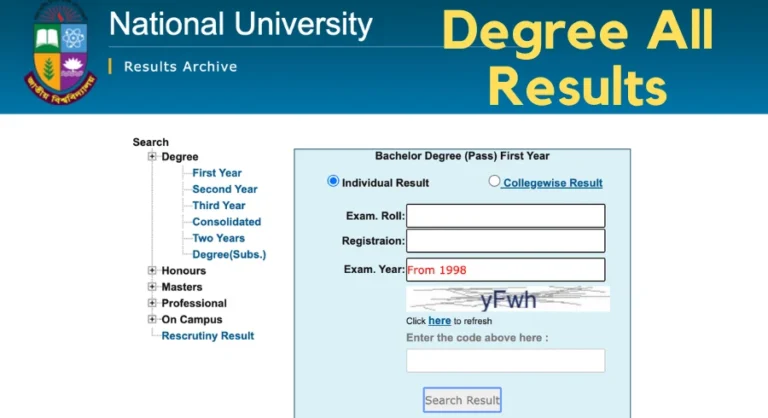
Task: Collapse the Degree tree node
Action: tap(152, 156)
